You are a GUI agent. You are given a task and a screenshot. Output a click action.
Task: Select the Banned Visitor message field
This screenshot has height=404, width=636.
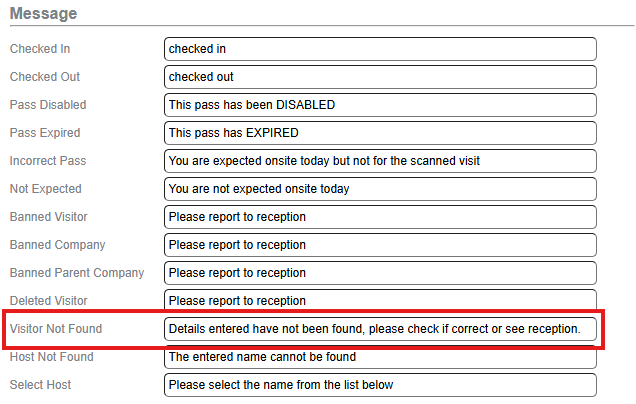pyautogui.click(x=380, y=217)
